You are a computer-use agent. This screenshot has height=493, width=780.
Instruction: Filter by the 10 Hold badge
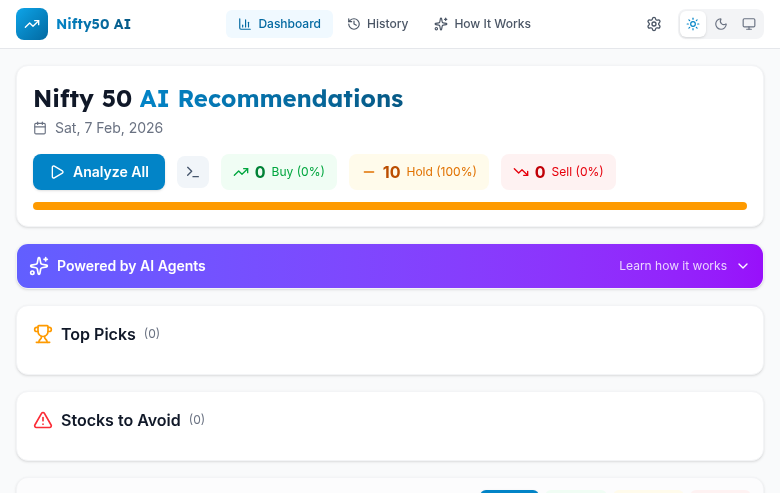419,172
